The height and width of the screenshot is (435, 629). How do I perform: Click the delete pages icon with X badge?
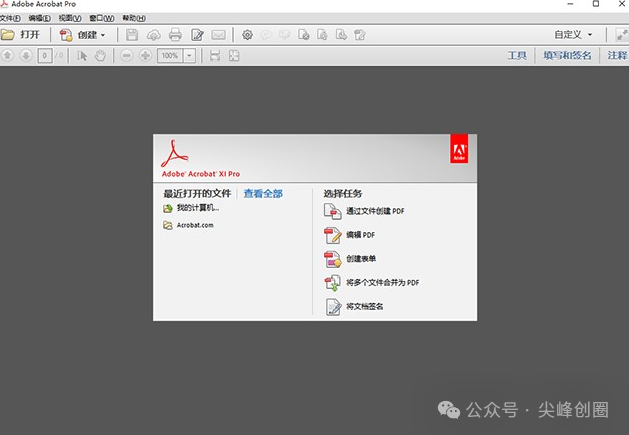pyautogui.click(x=304, y=35)
